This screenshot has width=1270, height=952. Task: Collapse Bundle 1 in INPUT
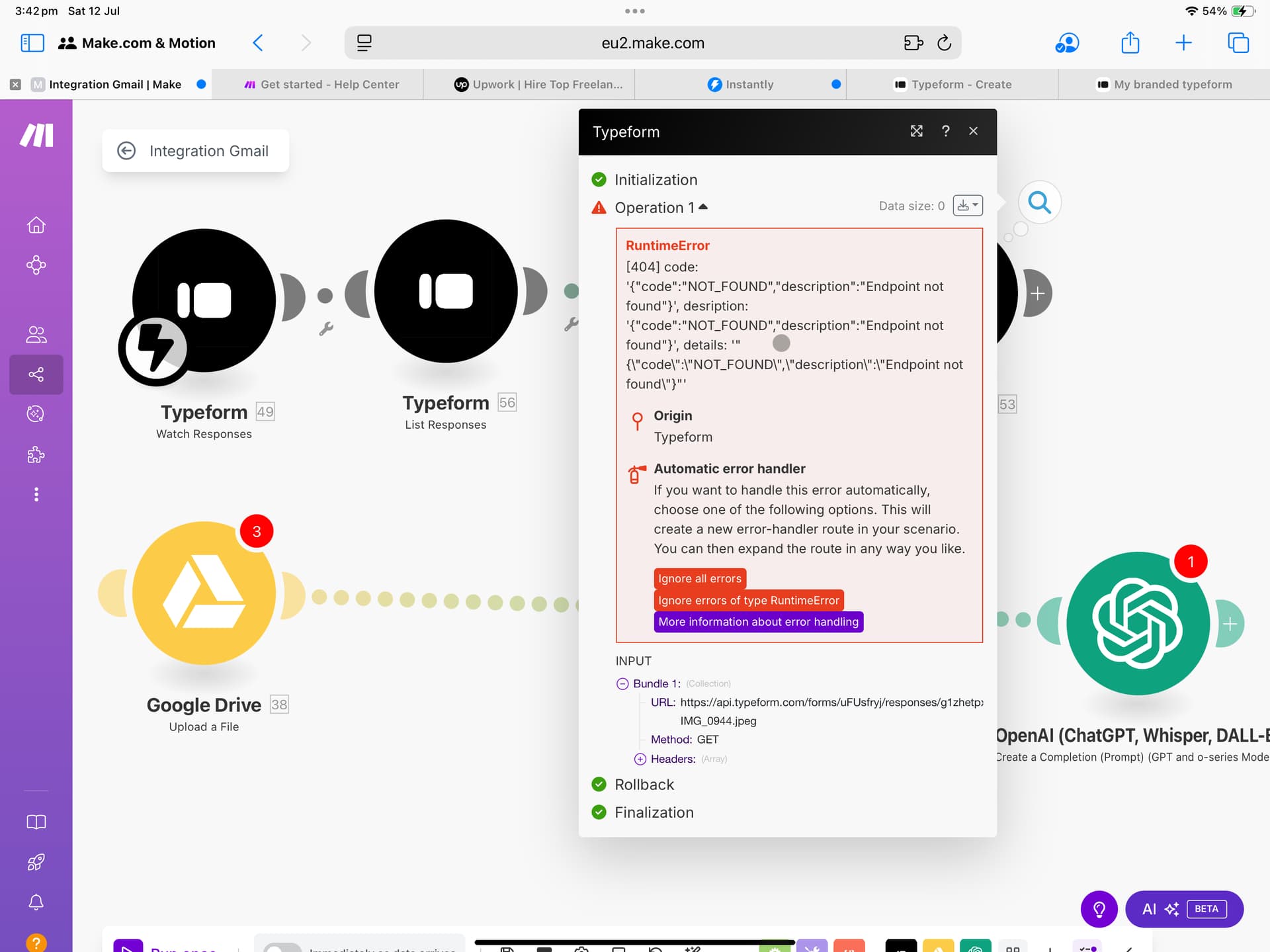click(622, 683)
